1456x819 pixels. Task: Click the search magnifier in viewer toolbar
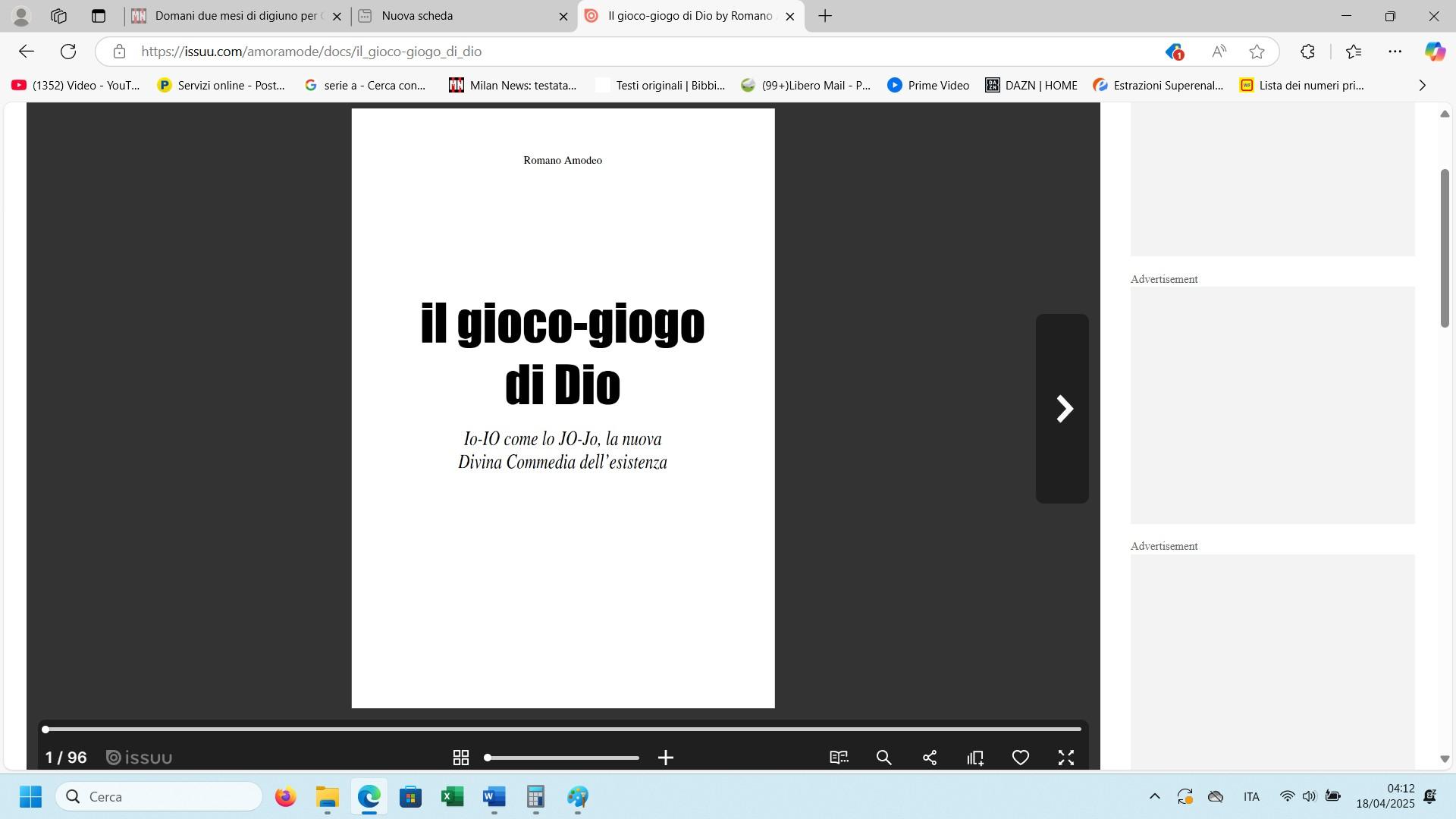click(x=884, y=758)
